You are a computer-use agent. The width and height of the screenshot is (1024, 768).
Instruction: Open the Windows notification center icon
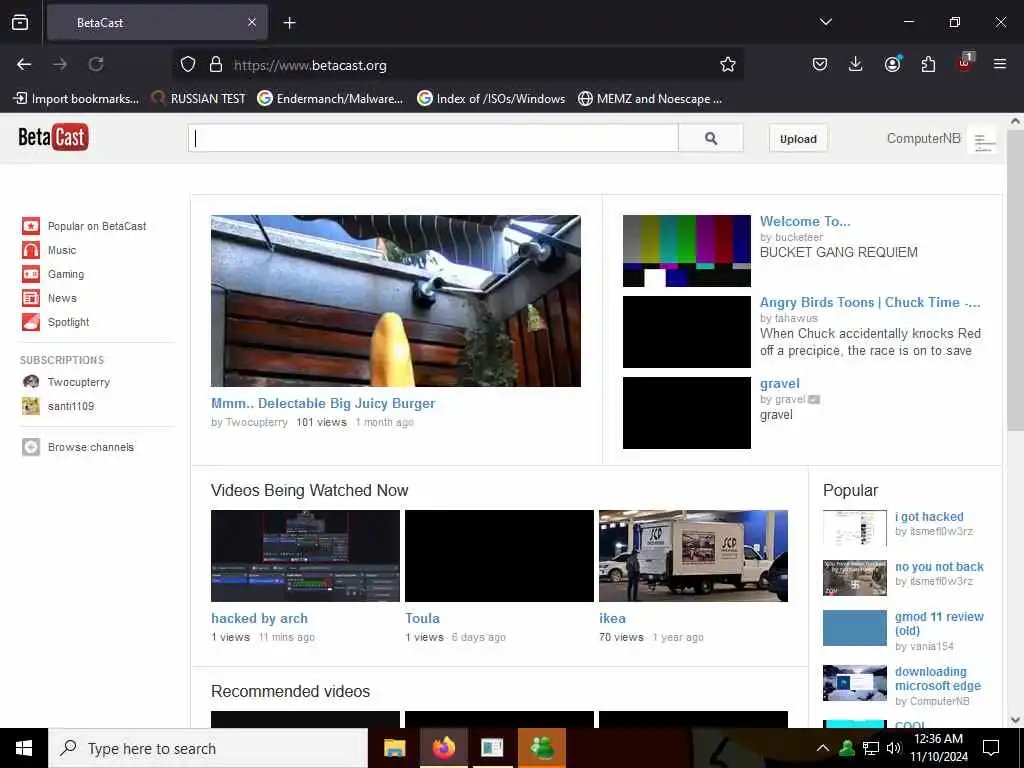pyautogui.click(x=991, y=748)
